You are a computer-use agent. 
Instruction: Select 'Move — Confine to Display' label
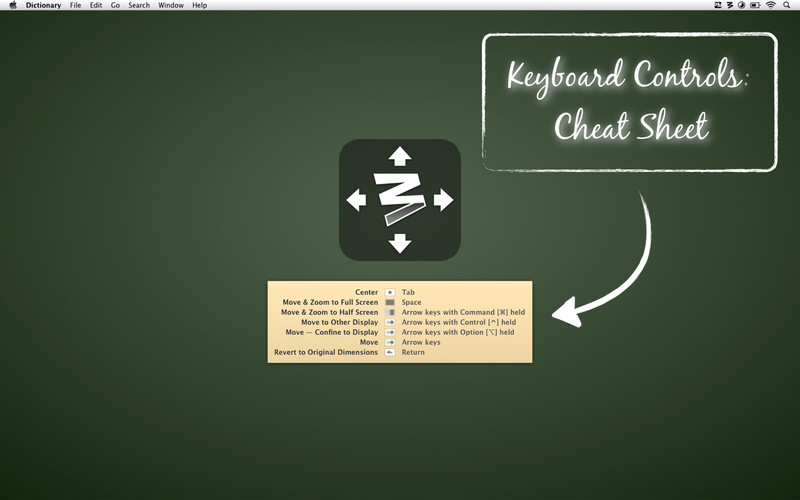click(x=332, y=332)
